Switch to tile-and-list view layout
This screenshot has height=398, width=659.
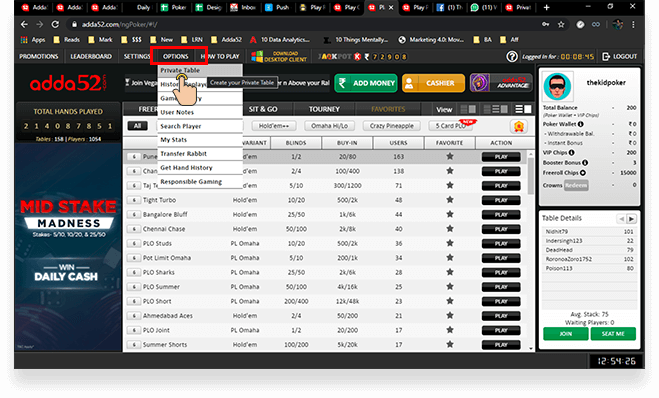[x=496, y=109]
